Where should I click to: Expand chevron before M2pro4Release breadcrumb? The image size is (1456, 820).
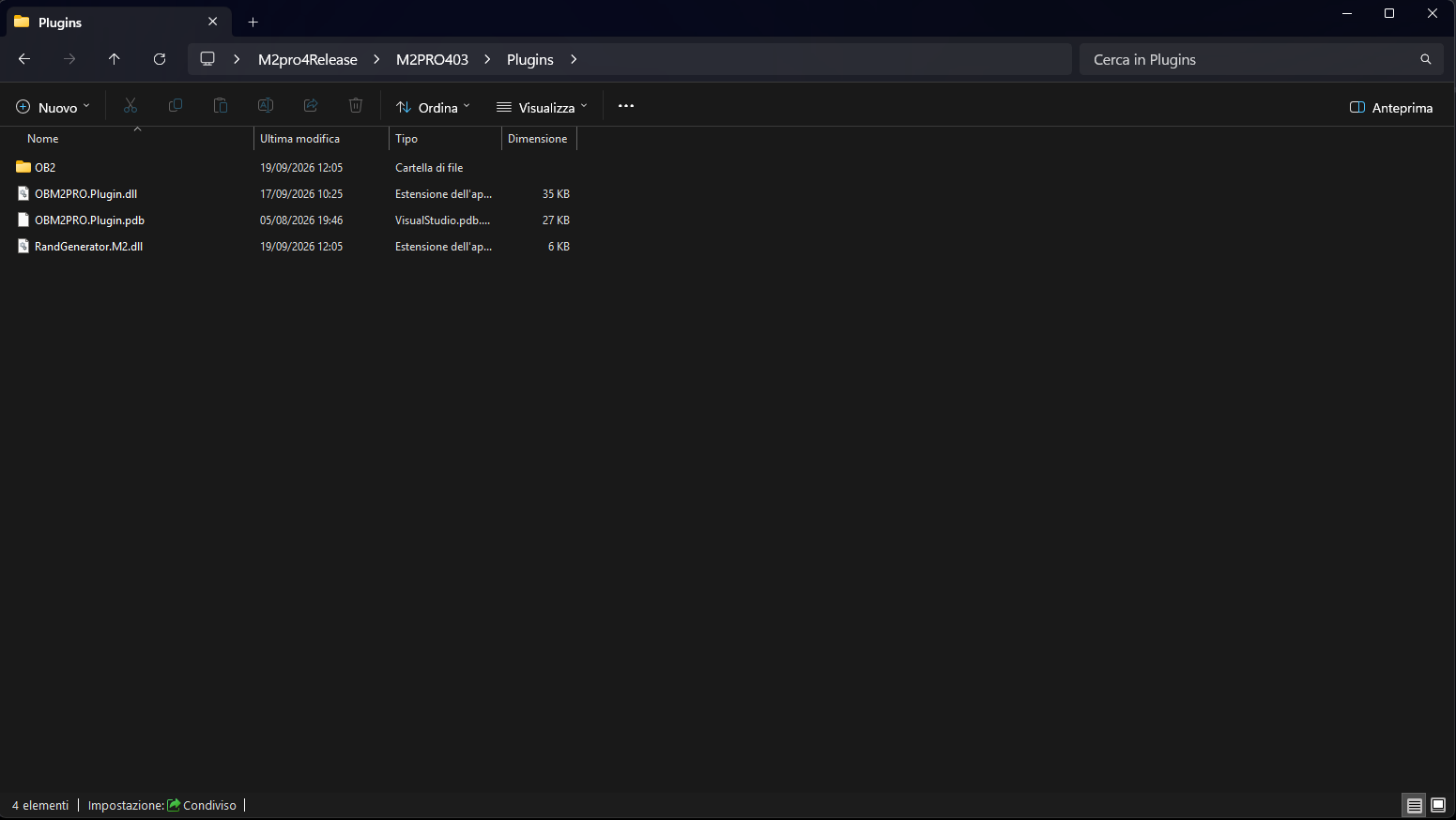(237, 59)
